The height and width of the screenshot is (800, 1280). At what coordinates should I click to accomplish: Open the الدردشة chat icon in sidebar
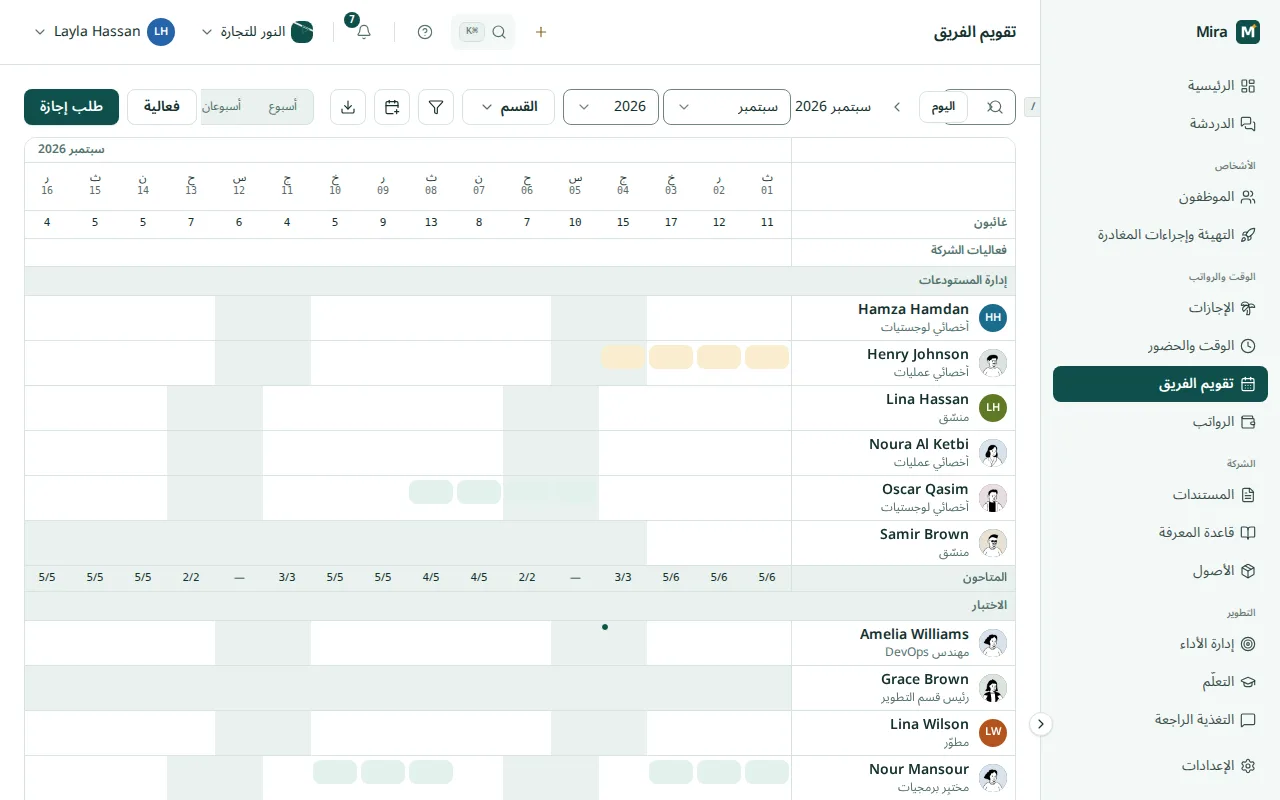[x=1247, y=124]
